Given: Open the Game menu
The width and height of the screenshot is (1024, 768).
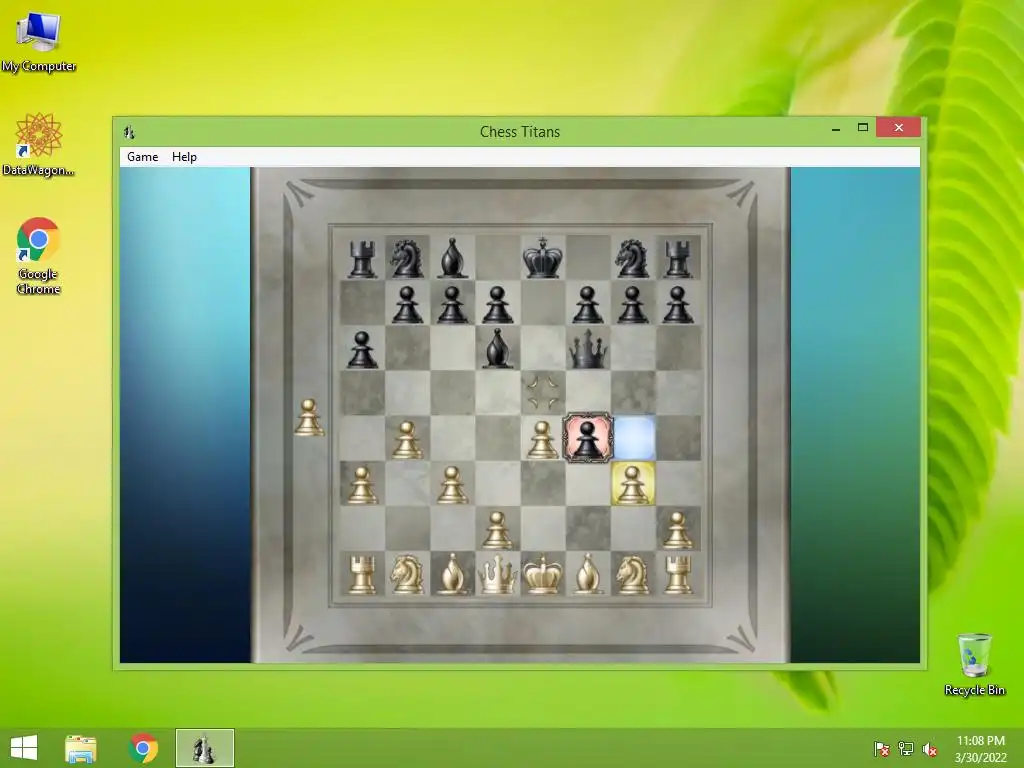Looking at the screenshot, I should [x=142, y=157].
